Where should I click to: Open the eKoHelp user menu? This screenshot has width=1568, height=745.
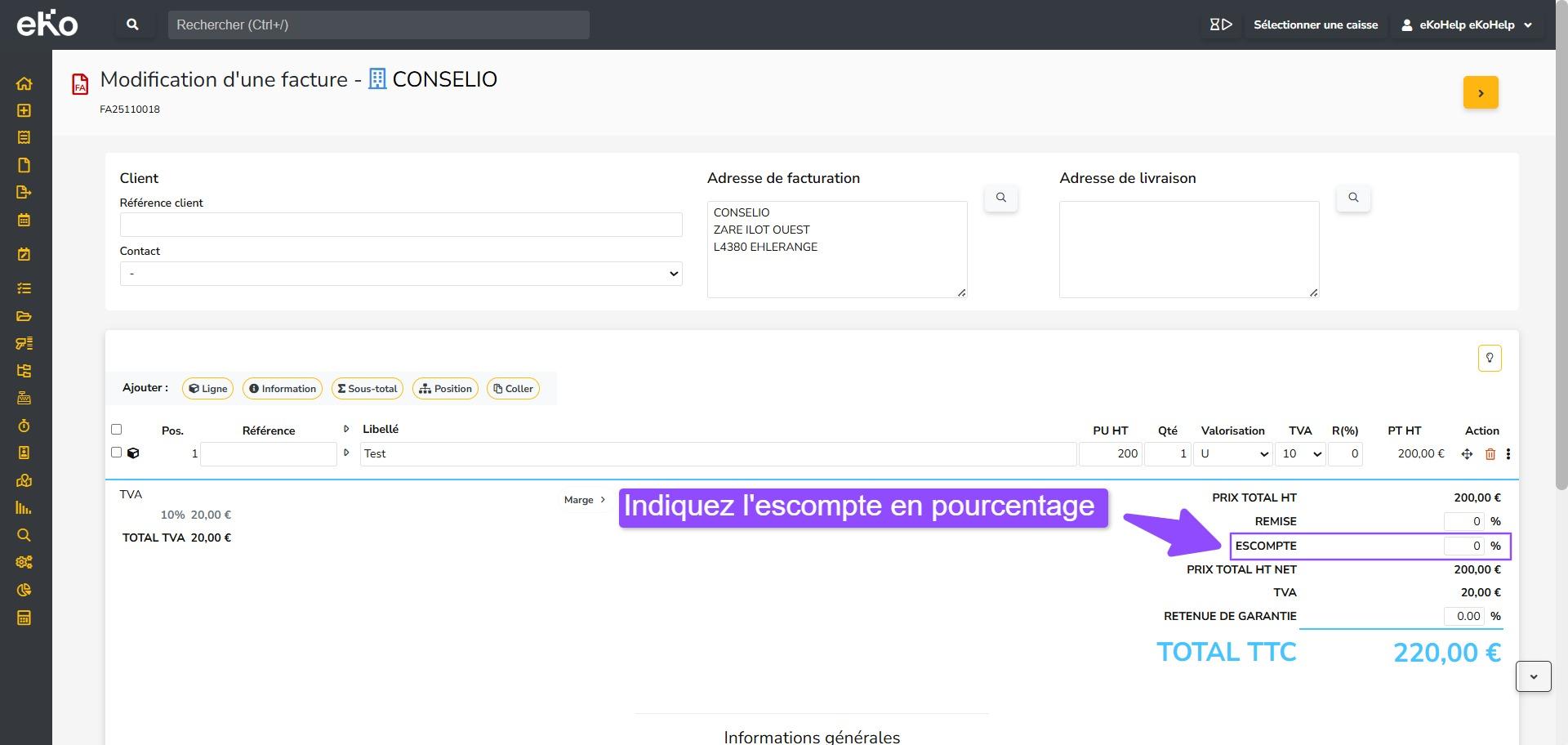click(x=1467, y=25)
